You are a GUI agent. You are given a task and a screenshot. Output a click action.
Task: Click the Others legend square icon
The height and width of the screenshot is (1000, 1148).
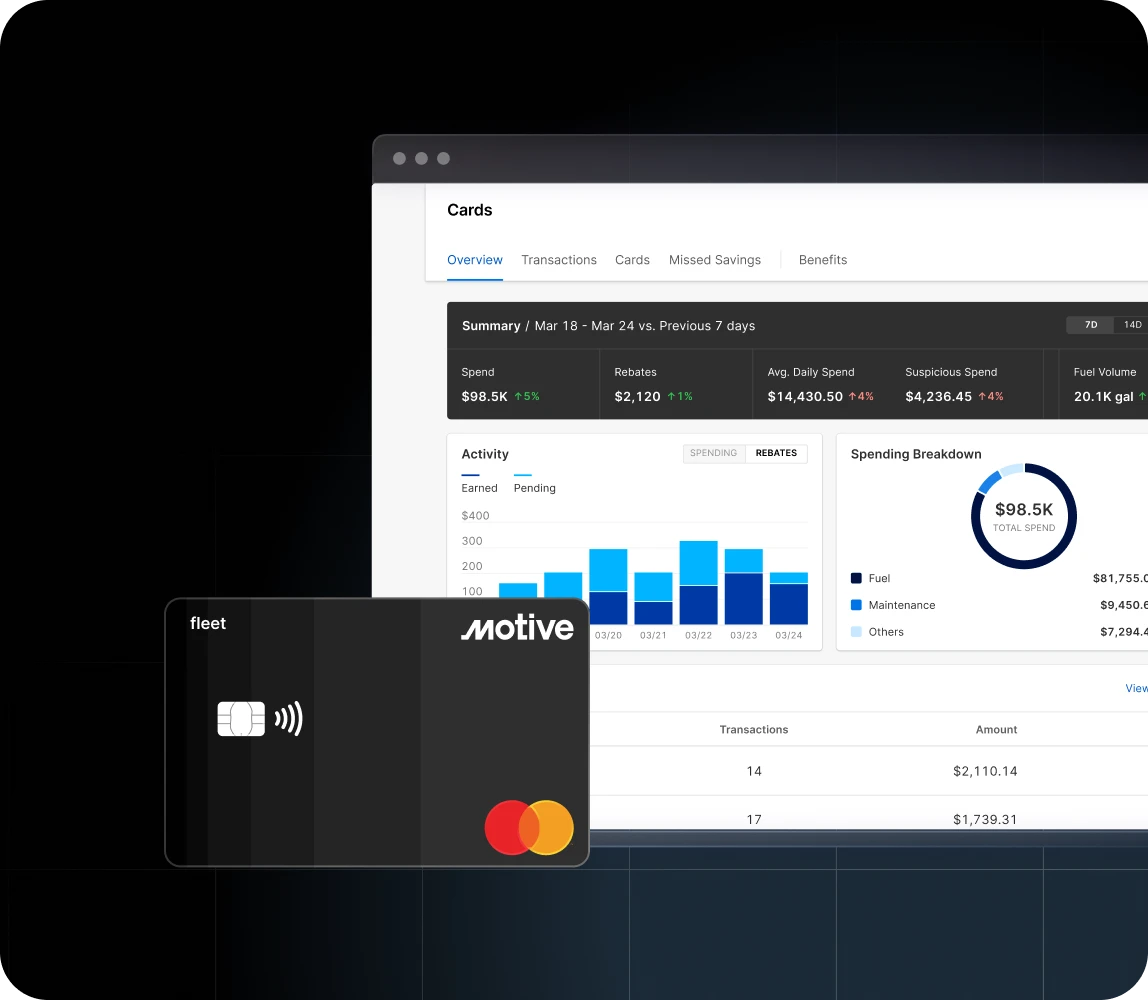click(x=855, y=631)
